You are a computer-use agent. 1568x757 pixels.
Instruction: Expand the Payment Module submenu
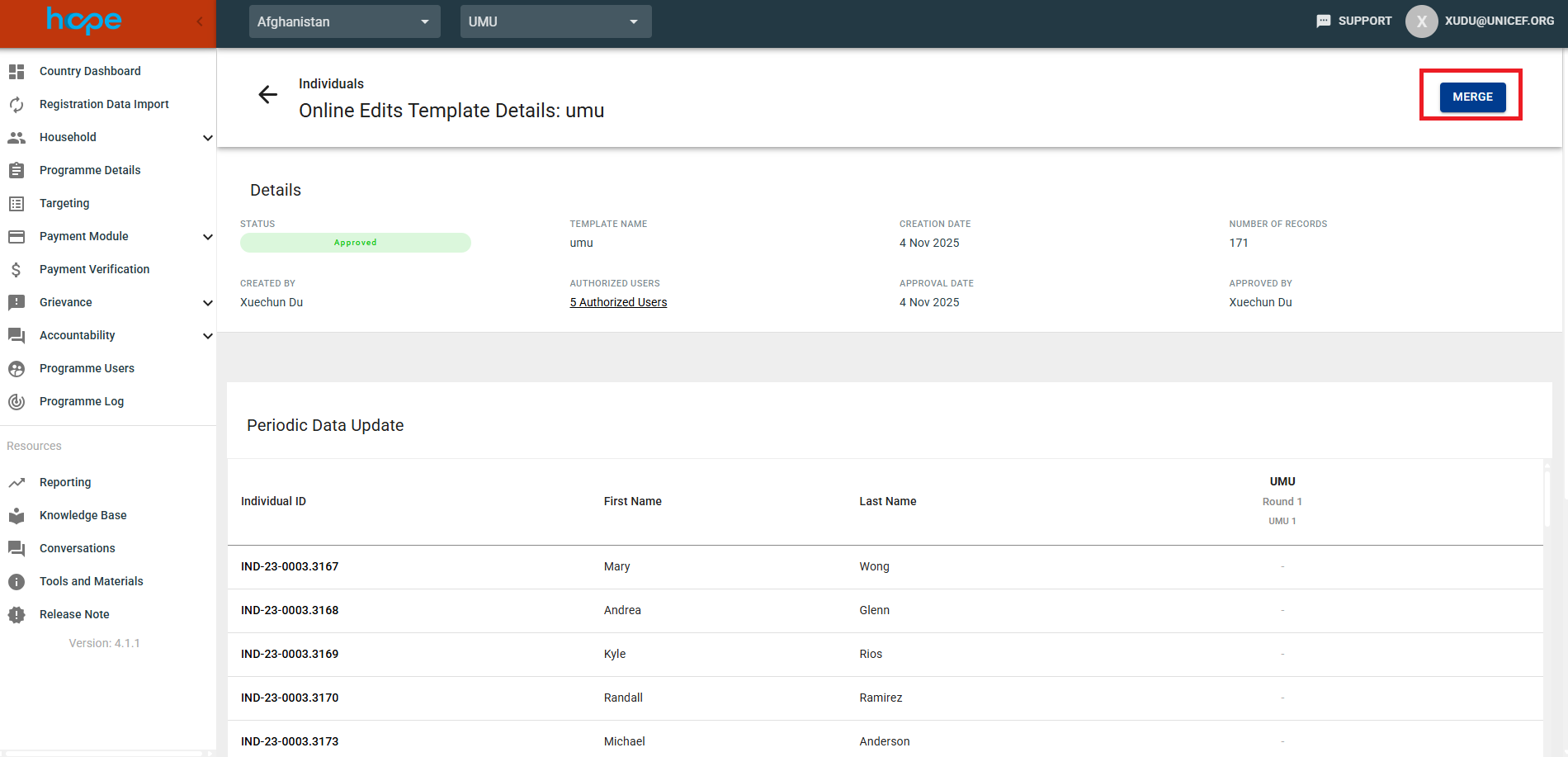click(x=207, y=237)
